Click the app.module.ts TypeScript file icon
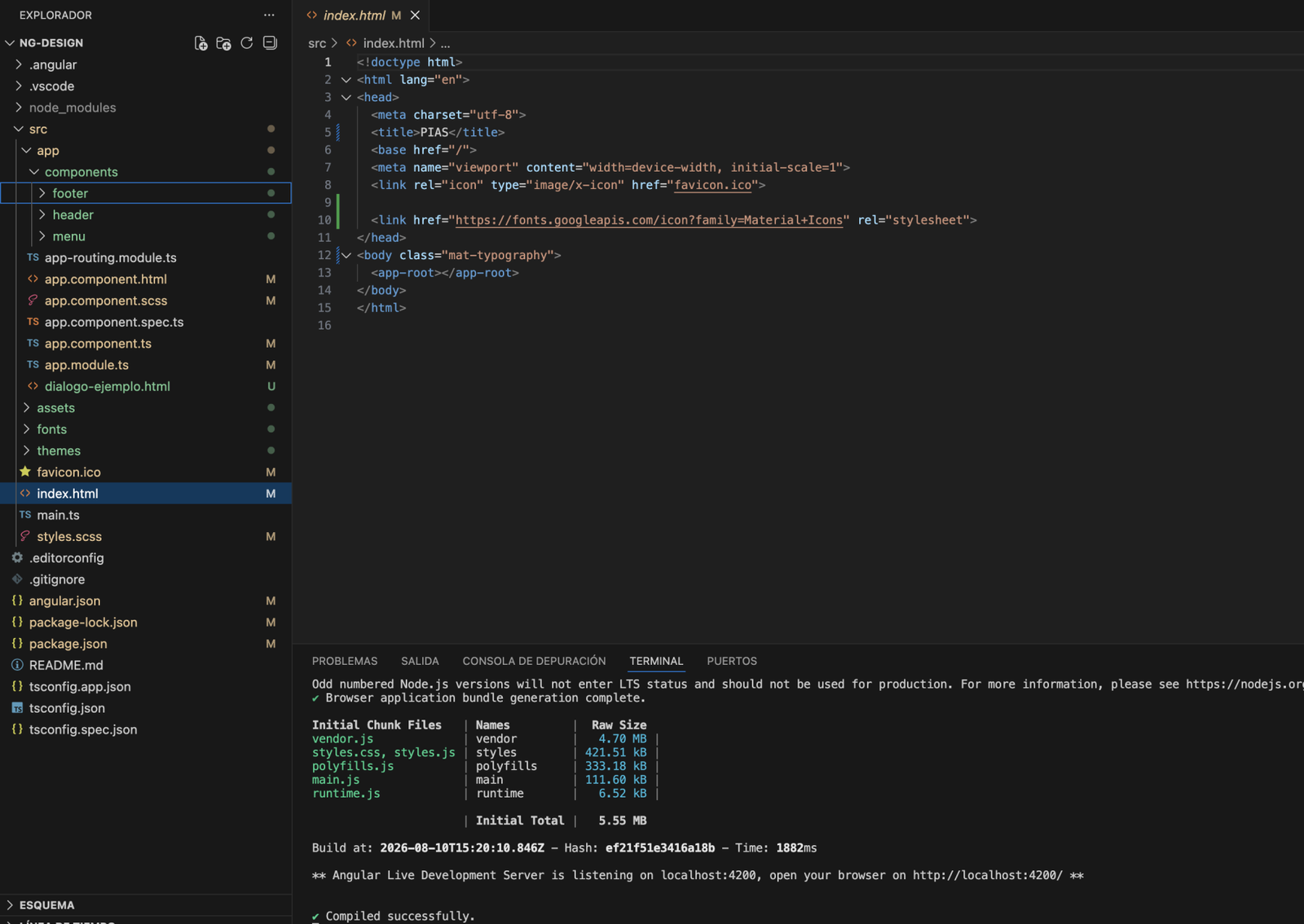1304x924 pixels. click(33, 365)
